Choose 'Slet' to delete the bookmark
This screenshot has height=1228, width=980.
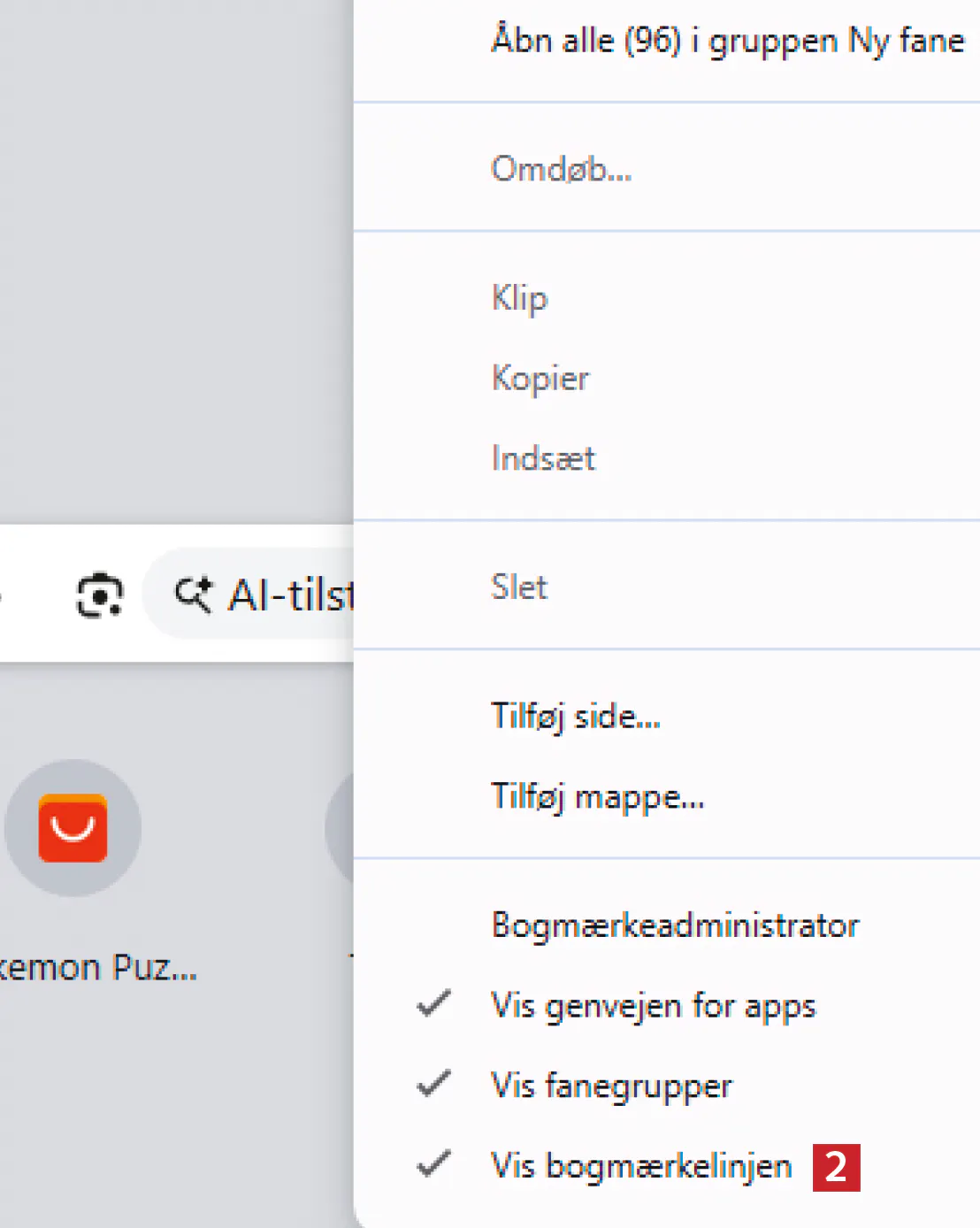(x=519, y=587)
